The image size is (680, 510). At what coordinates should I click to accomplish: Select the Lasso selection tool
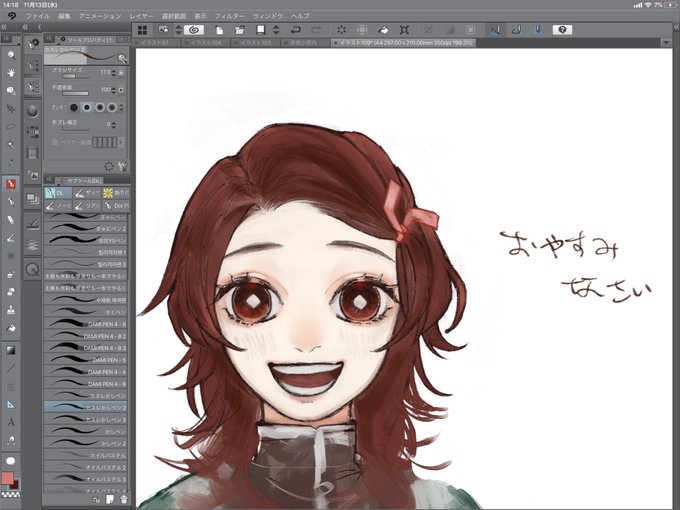pos(11,127)
